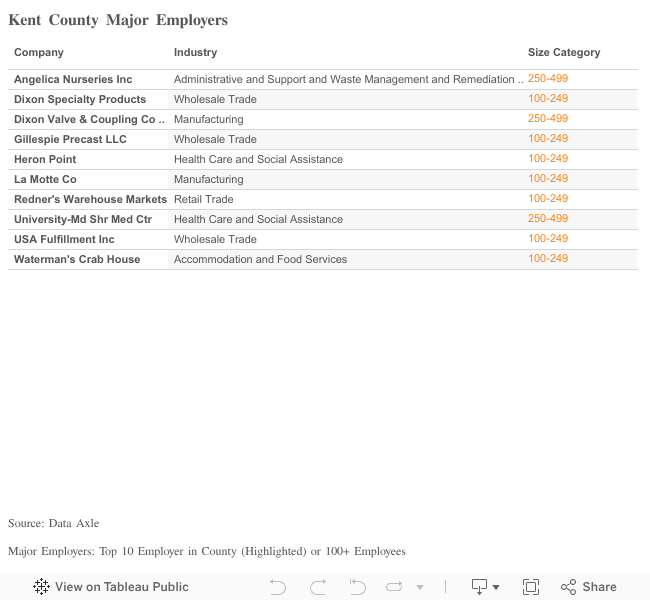Viewport: 650px width, 600px height.
Task: Expand the Download options arrow
Action: (496, 587)
